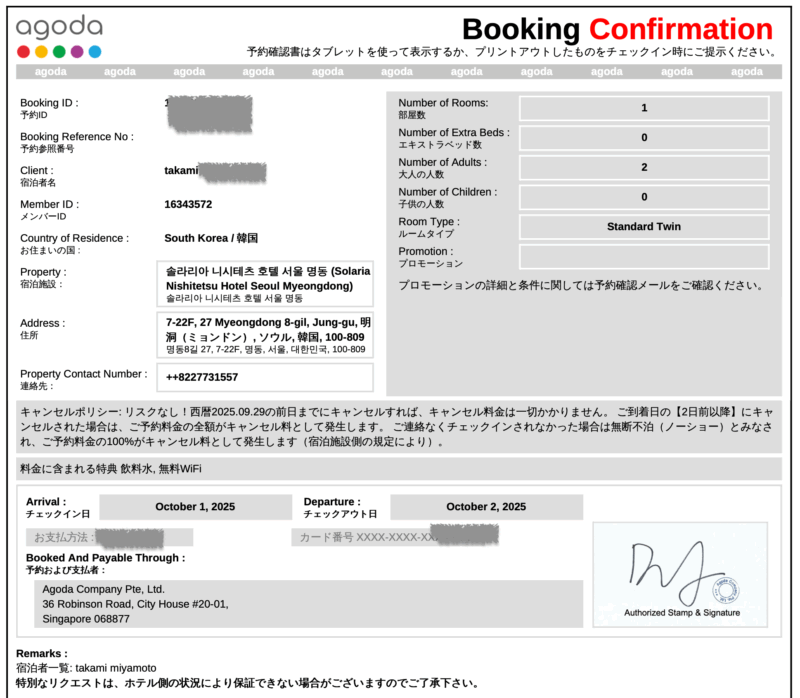Click the agoda logo wordmark
Screen dimensions: 800x698
tap(59, 27)
